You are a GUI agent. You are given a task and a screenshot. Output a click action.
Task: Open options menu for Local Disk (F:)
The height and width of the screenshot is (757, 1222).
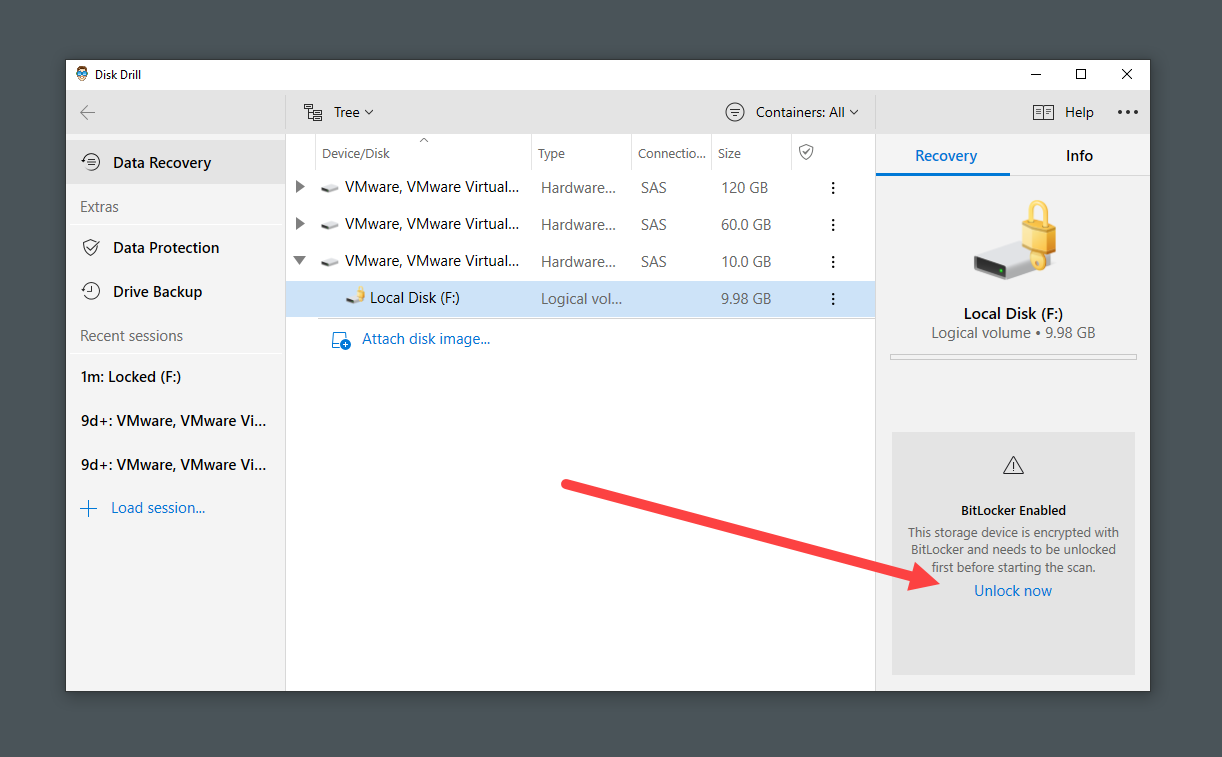click(x=832, y=298)
